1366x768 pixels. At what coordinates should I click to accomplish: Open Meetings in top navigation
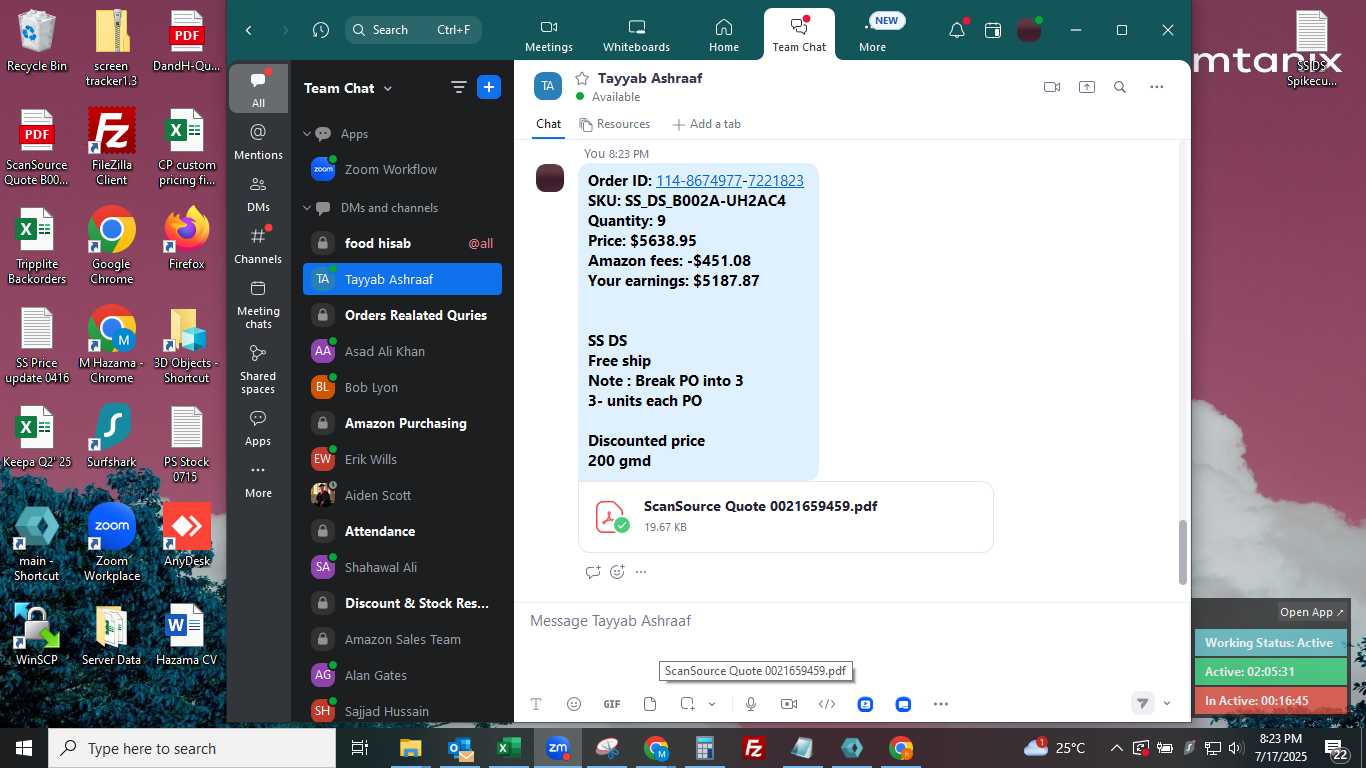549,35
